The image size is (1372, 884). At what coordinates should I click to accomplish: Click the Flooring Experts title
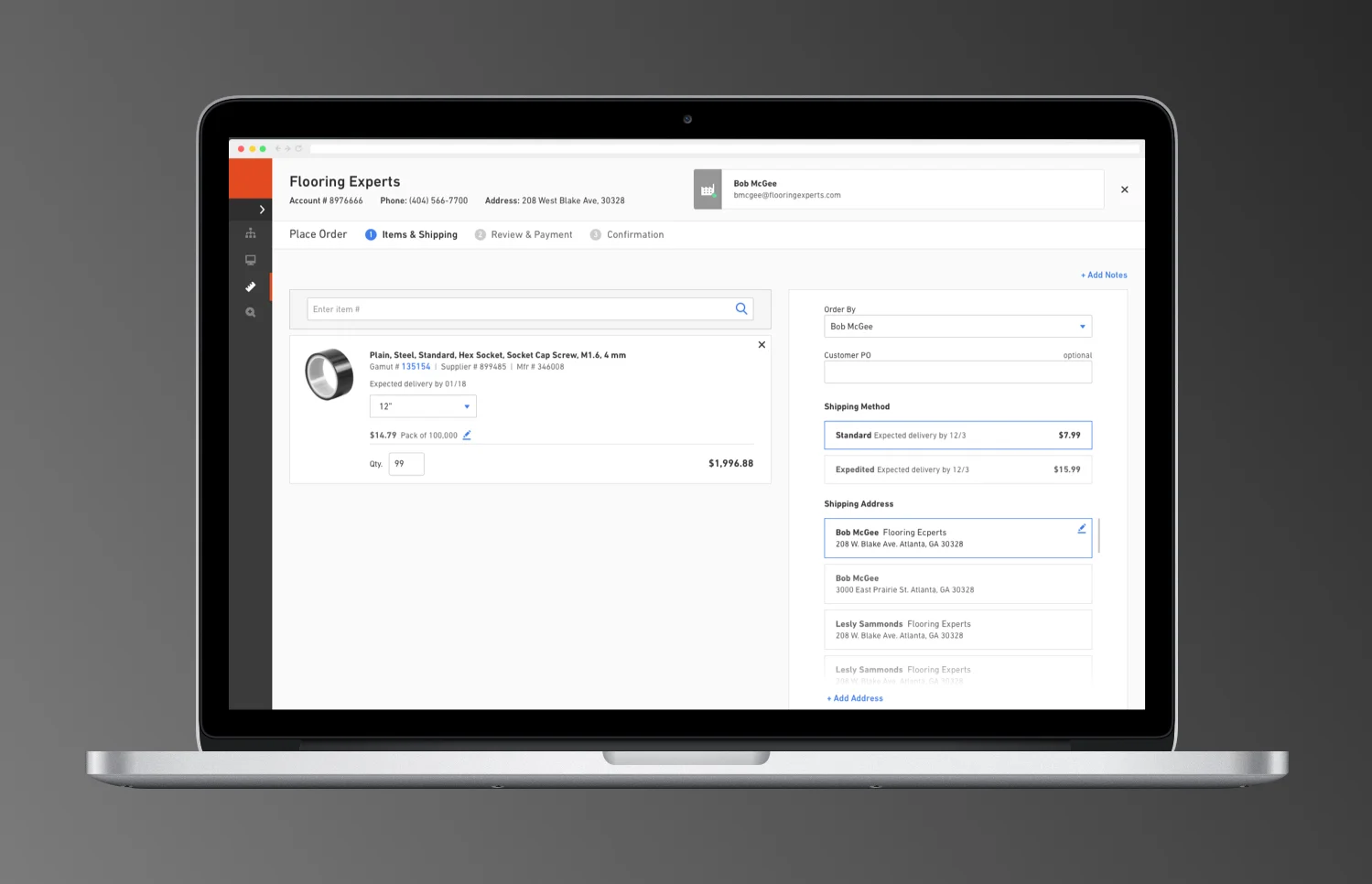click(x=345, y=181)
